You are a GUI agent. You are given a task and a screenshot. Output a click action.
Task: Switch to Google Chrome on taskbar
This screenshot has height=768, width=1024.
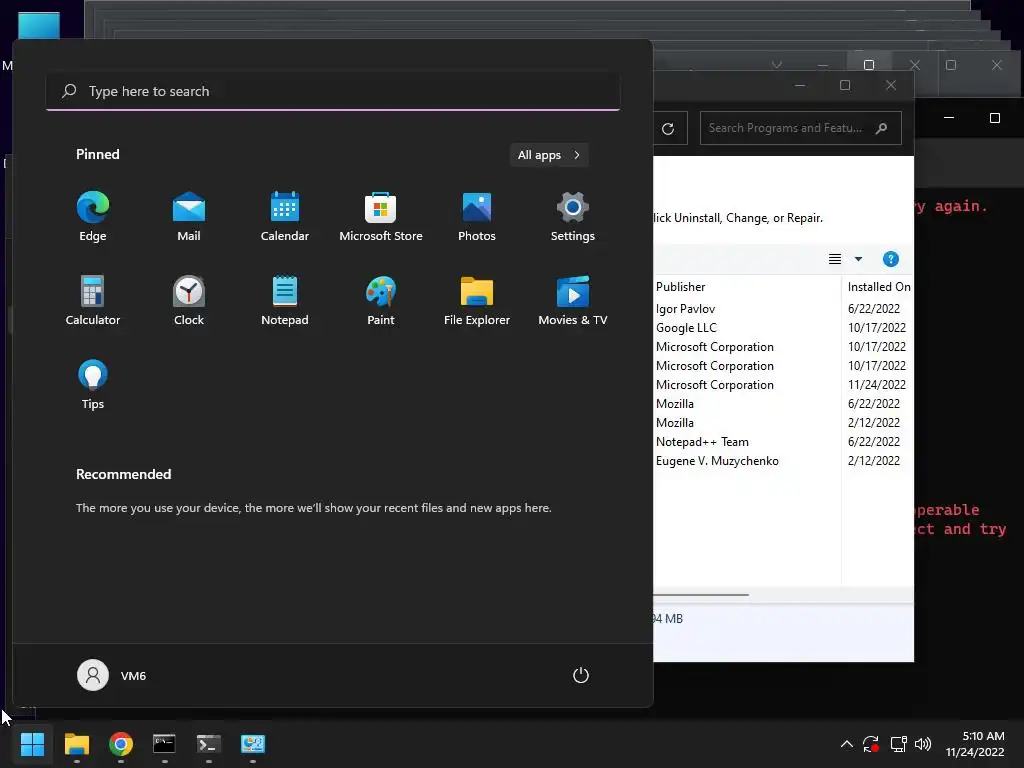[121, 744]
